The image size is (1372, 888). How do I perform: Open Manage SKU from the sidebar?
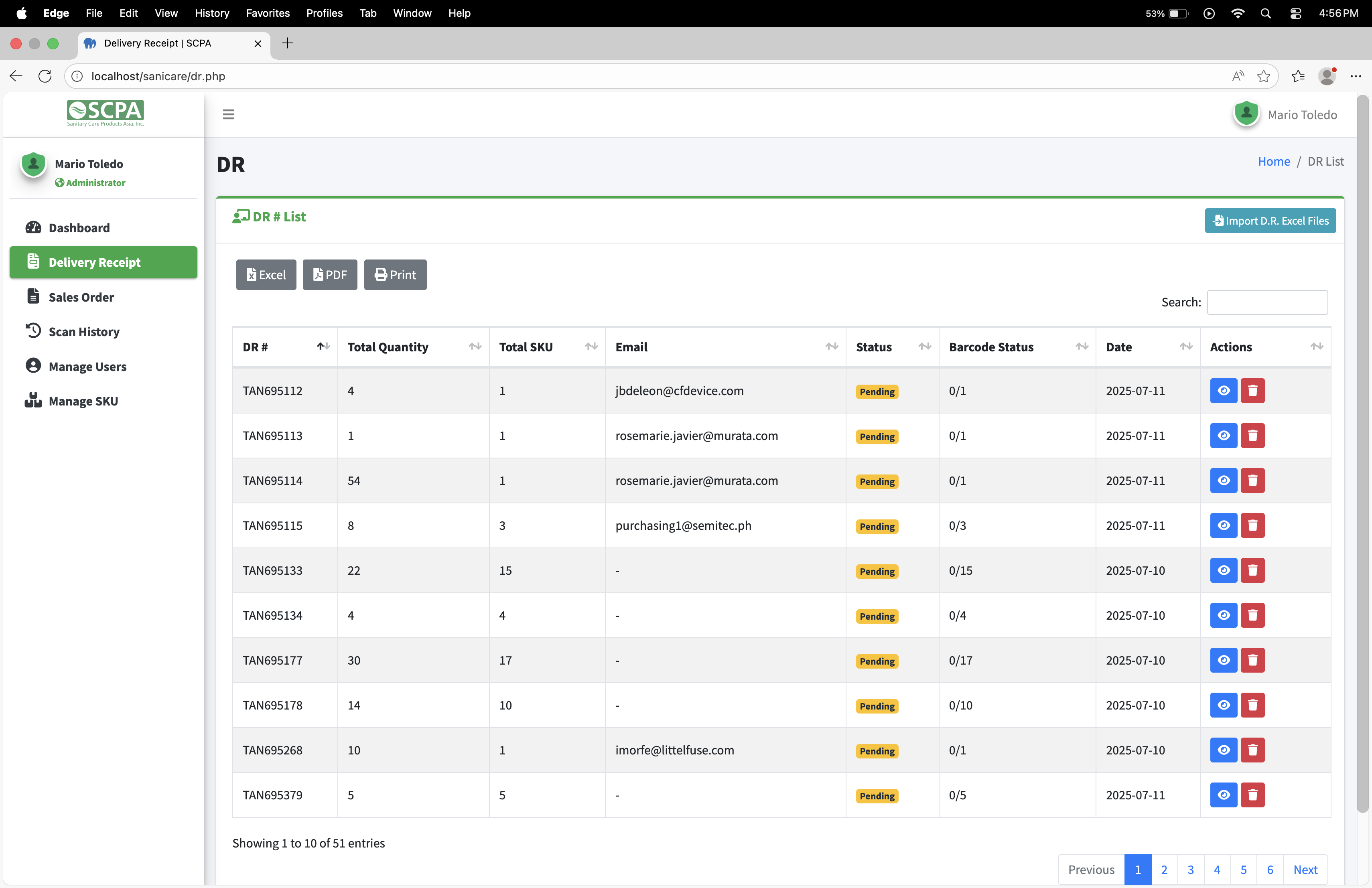[x=83, y=401]
